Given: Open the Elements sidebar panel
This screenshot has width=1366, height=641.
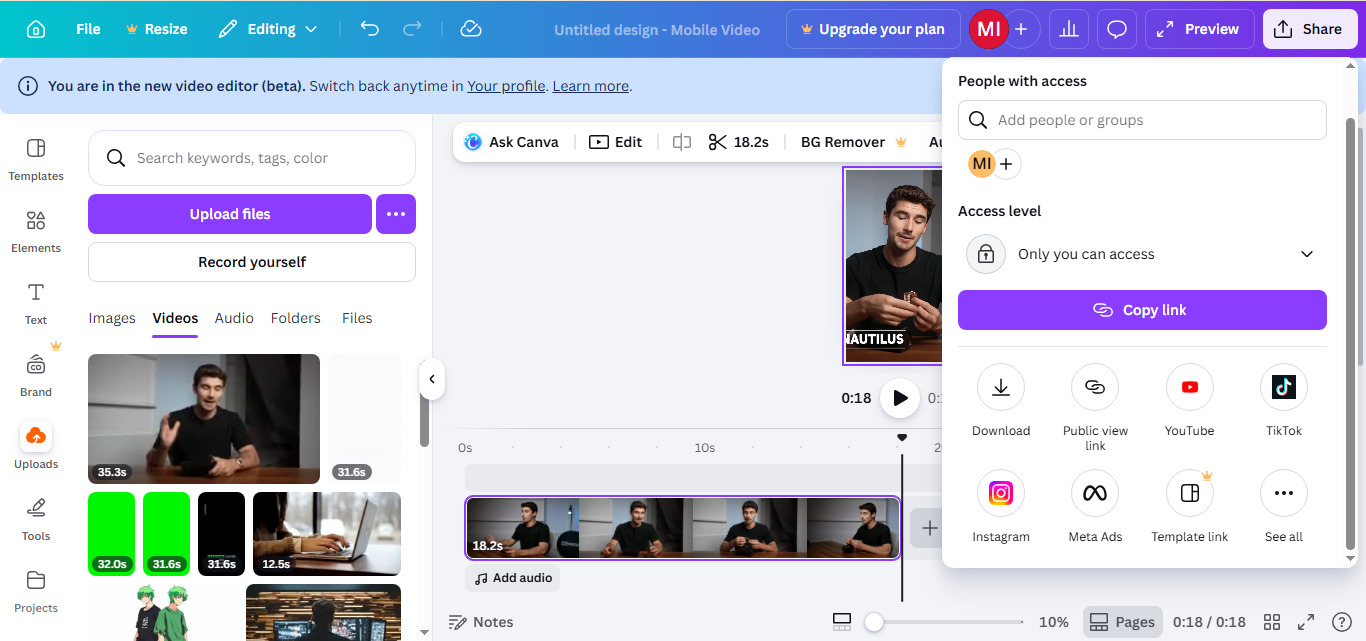Looking at the screenshot, I should pyautogui.click(x=36, y=230).
